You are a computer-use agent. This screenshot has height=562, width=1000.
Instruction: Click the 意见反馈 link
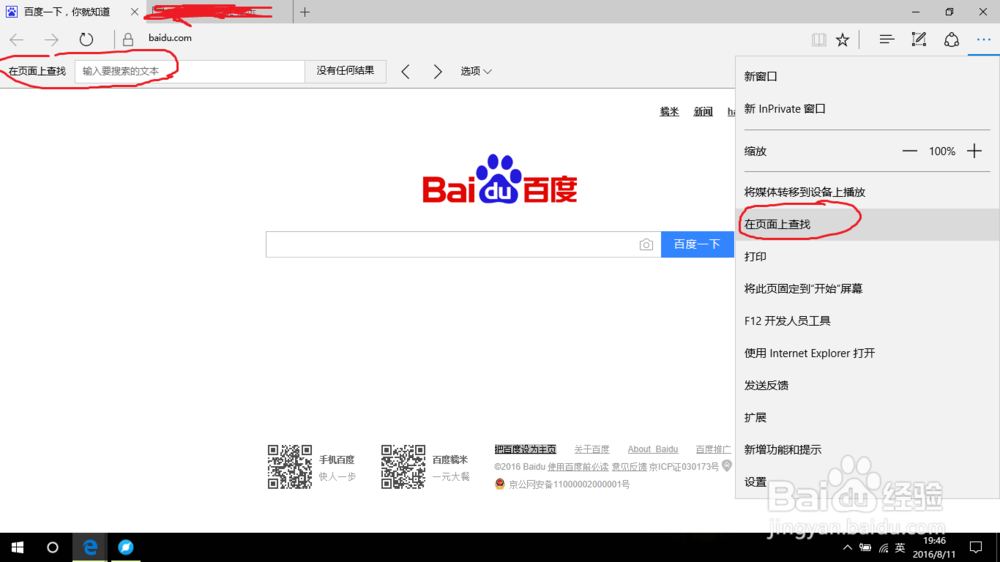coord(629,467)
